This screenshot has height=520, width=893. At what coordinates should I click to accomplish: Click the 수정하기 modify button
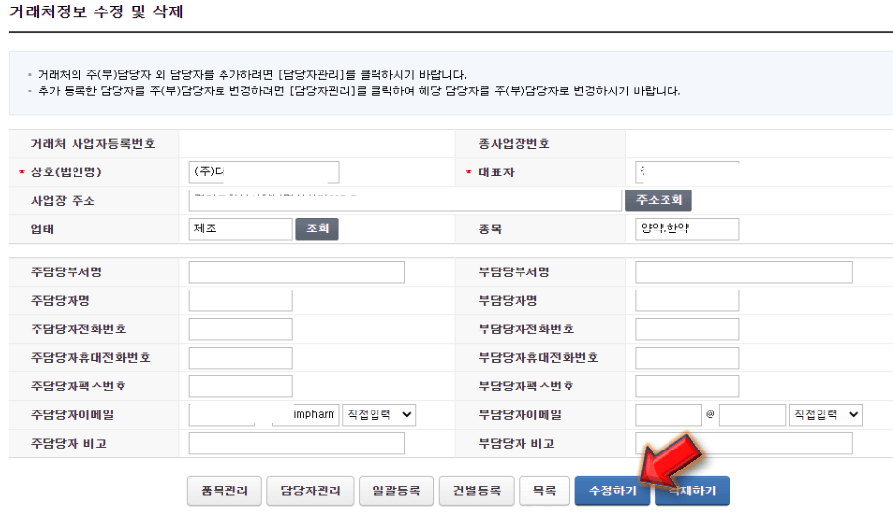pyautogui.click(x=612, y=491)
